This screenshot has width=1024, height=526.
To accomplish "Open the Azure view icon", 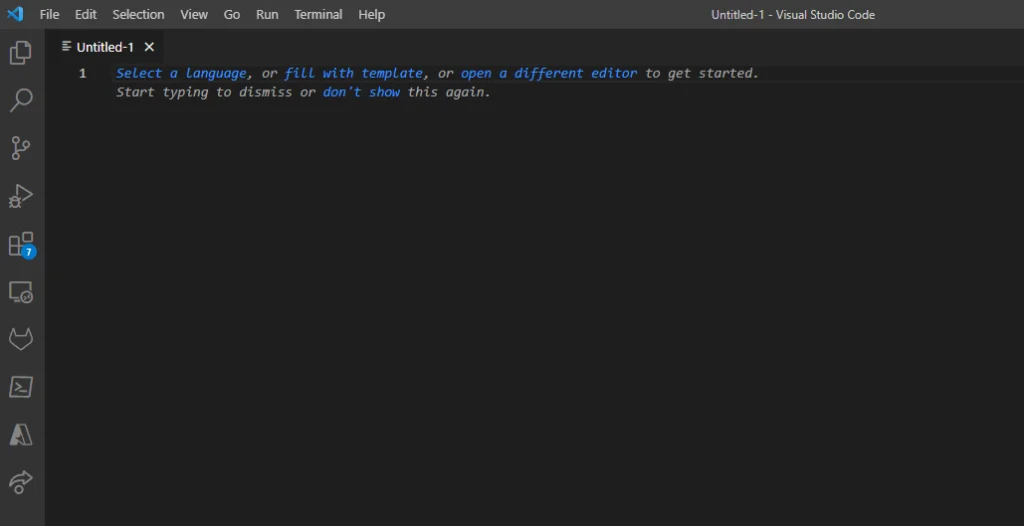I will pos(20,435).
